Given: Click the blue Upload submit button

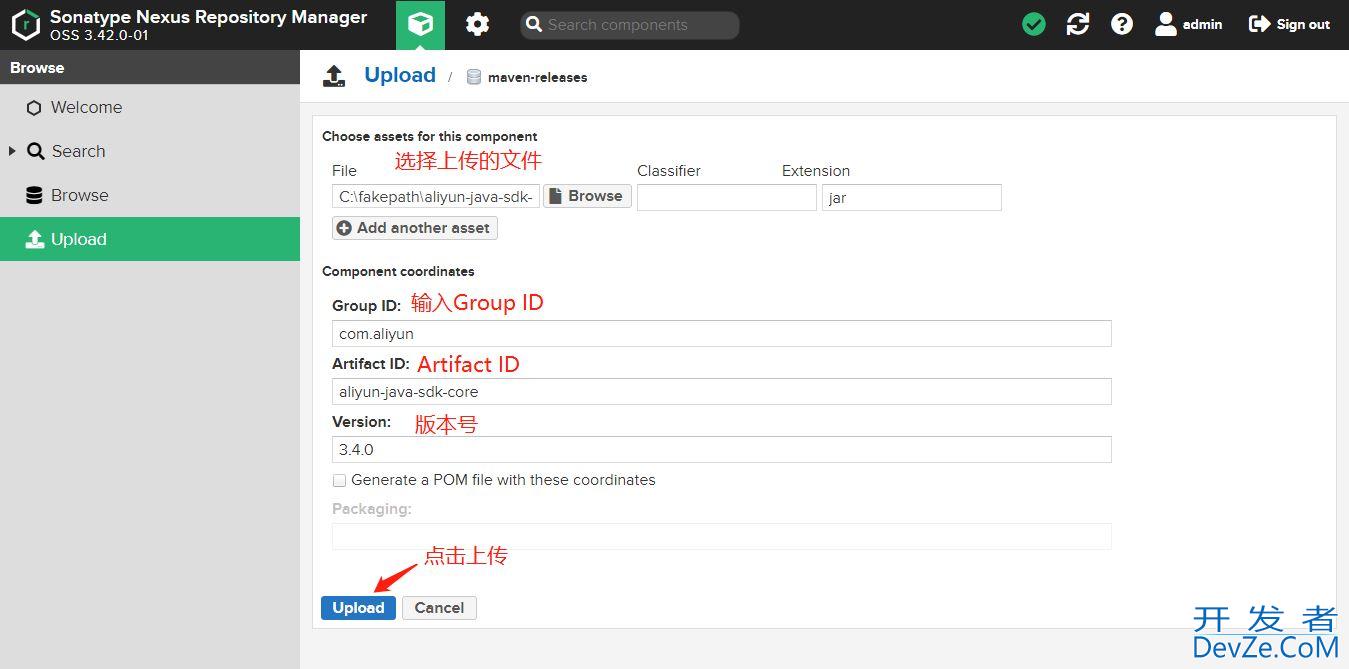Looking at the screenshot, I should pyautogui.click(x=358, y=607).
